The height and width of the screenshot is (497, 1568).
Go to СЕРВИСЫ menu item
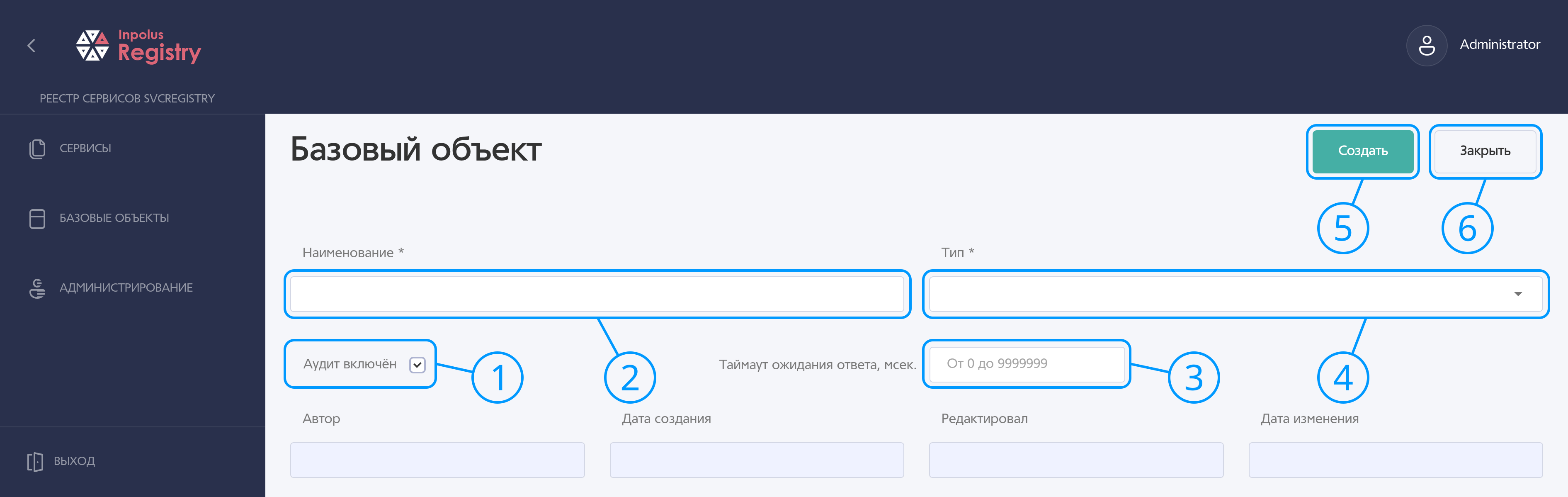(x=85, y=149)
